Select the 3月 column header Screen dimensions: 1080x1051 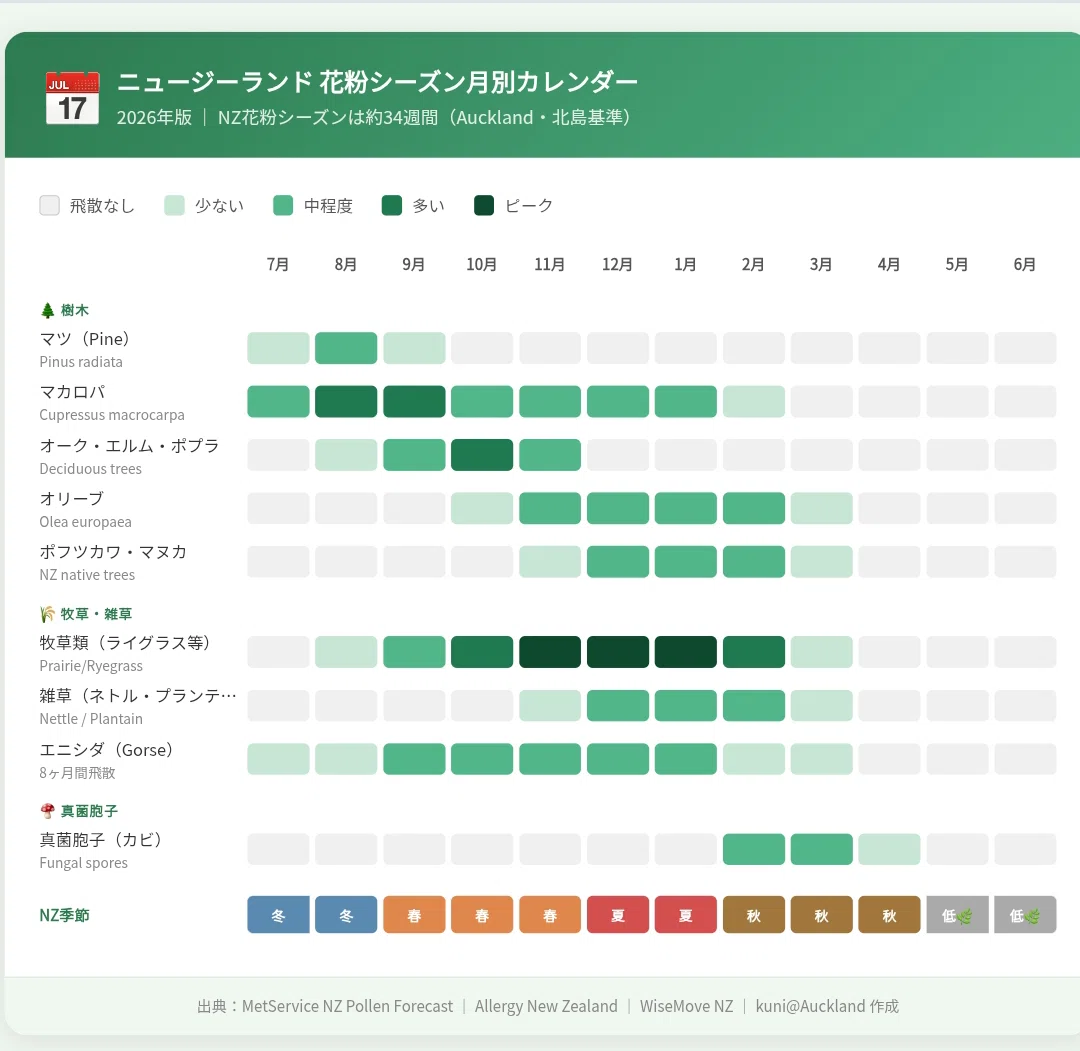click(x=821, y=264)
